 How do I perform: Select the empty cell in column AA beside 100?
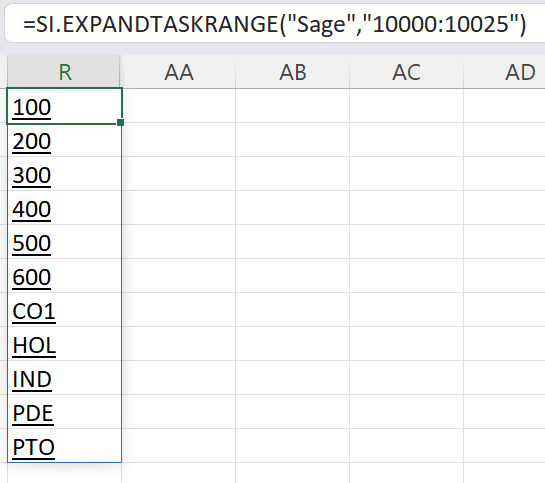pyautogui.click(x=179, y=106)
